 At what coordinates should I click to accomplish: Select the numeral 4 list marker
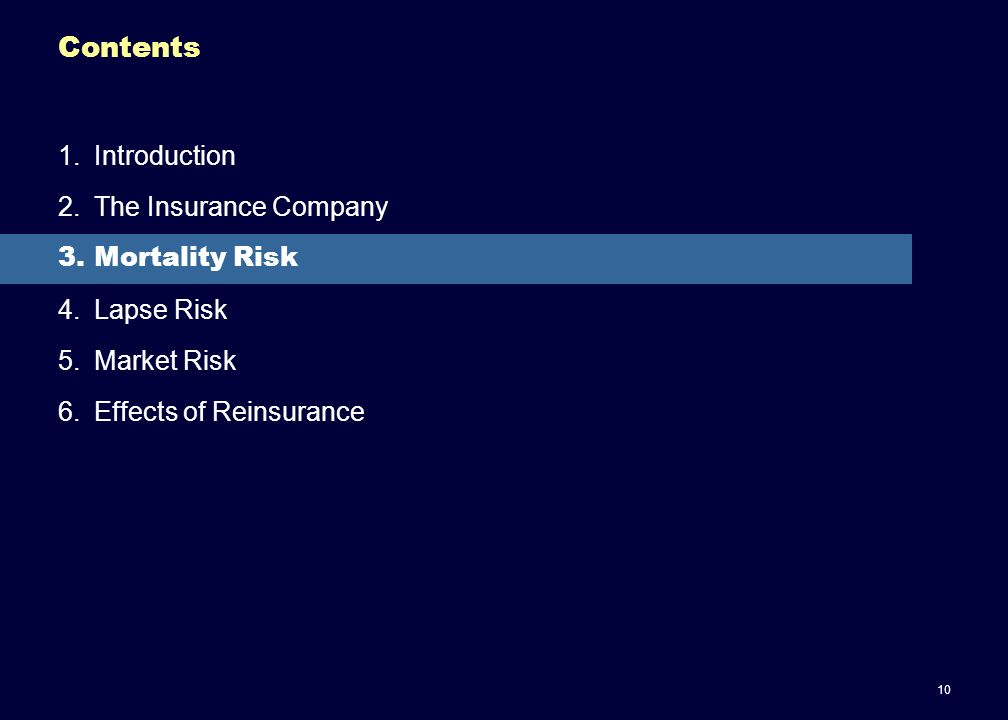(x=68, y=309)
